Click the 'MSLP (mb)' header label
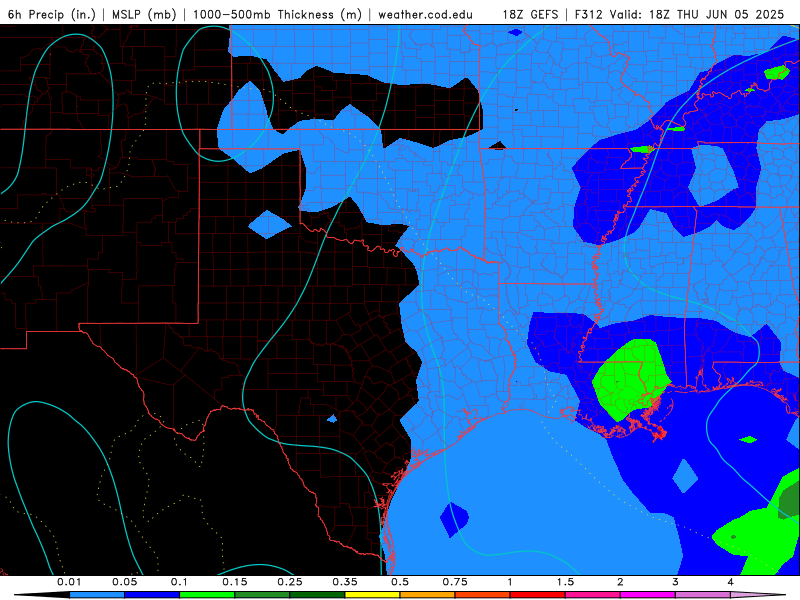Image resolution: width=800 pixels, height=600 pixels. pos(143,14)
